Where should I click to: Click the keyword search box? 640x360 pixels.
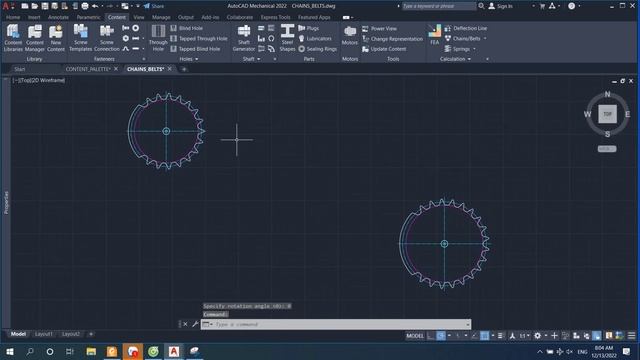439,6
